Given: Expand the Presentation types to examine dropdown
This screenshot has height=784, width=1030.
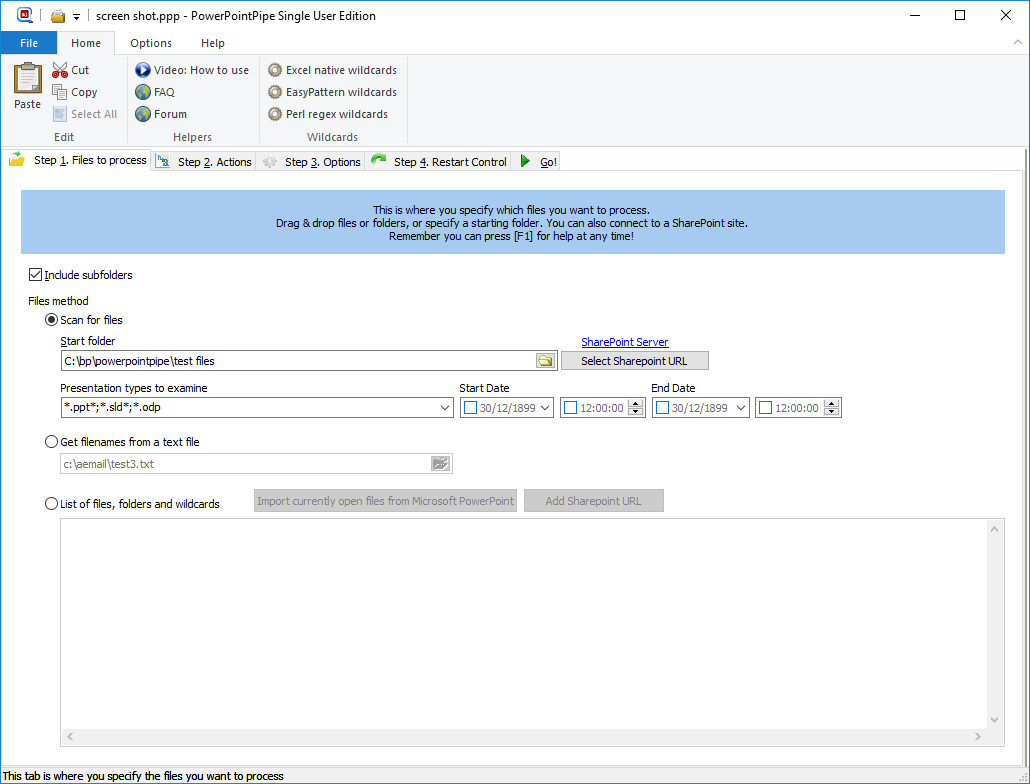Looking at the screenshot, I should pyautogui.click(x=445, y=408).
